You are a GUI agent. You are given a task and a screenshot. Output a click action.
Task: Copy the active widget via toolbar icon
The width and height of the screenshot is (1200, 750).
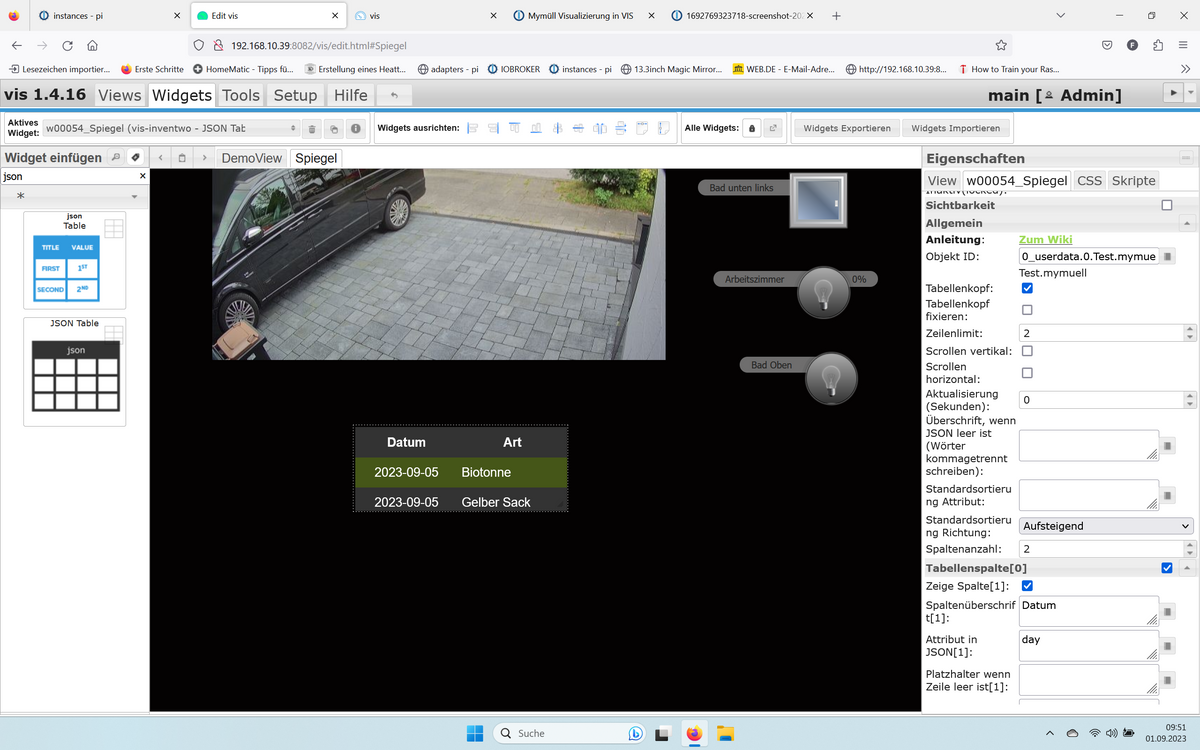pos(334,129)
